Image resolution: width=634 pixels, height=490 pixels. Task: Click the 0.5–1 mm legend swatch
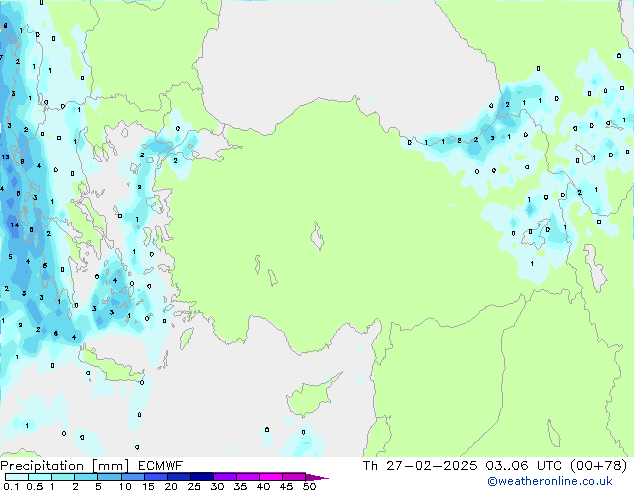pyautogui.click(x=40, y=477)
